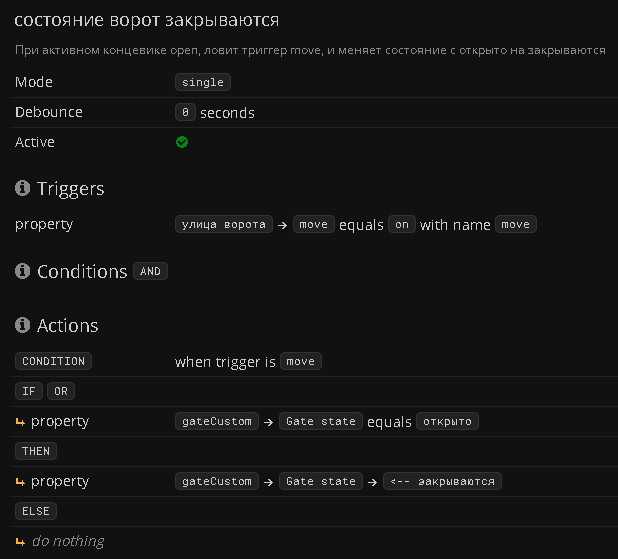Click the arrow icon before THEN property row

point(21,482)
